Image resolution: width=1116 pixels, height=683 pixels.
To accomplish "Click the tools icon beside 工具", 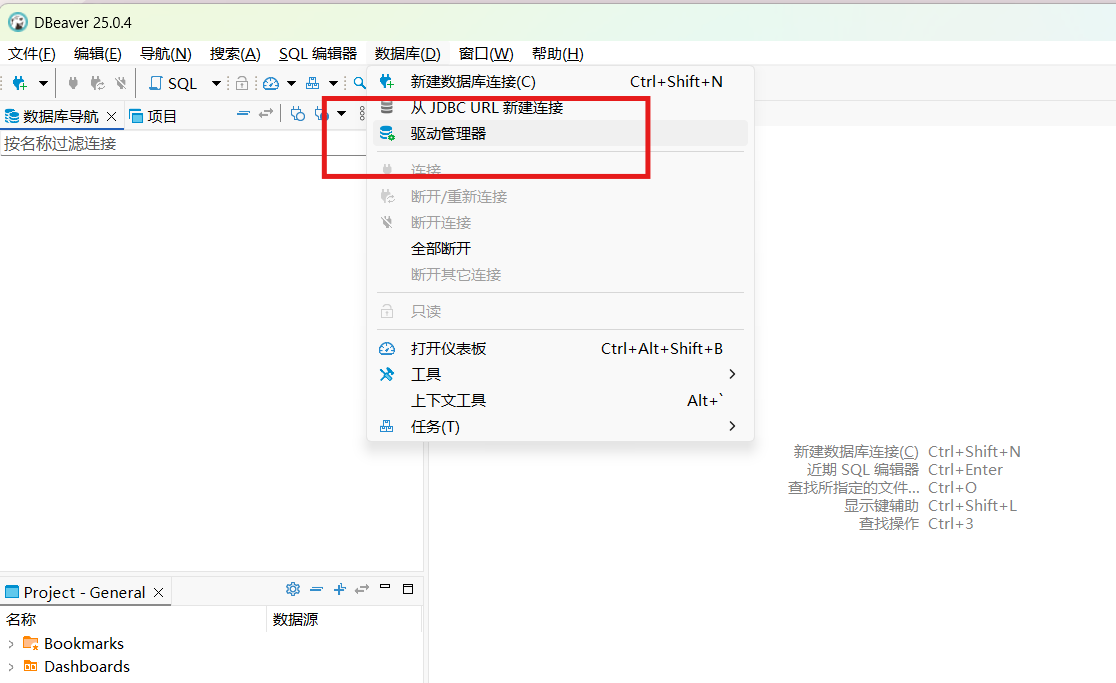I will tap(386, 374).
